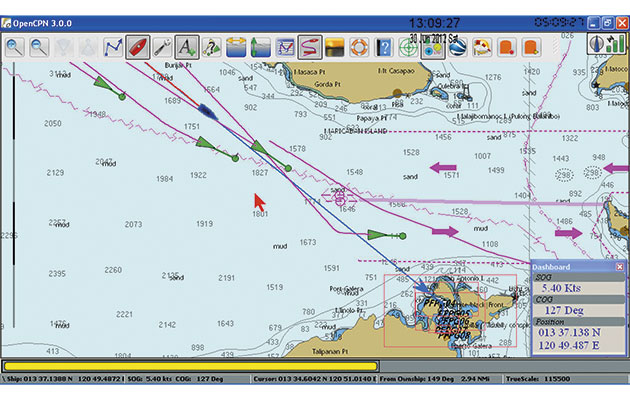Click the MARICABAN ISLAND chart label

click(x=355, y=131)
